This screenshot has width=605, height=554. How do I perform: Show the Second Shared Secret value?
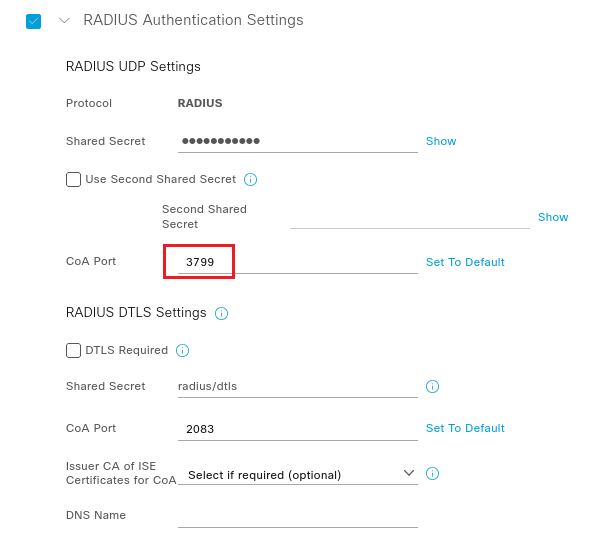tap(553, 217)
